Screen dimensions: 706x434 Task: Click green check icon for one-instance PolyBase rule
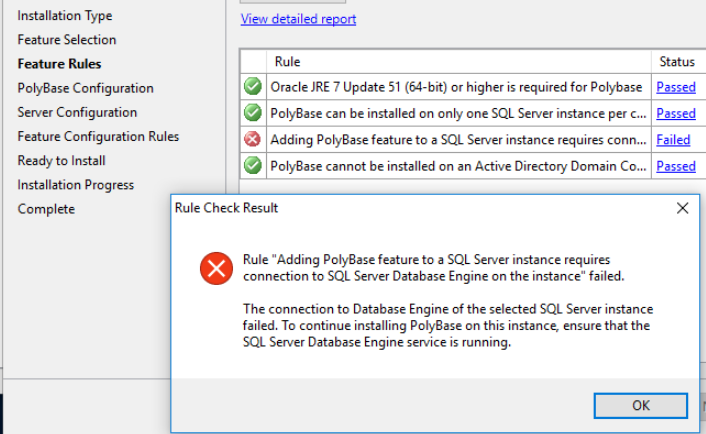coord(253,113)
